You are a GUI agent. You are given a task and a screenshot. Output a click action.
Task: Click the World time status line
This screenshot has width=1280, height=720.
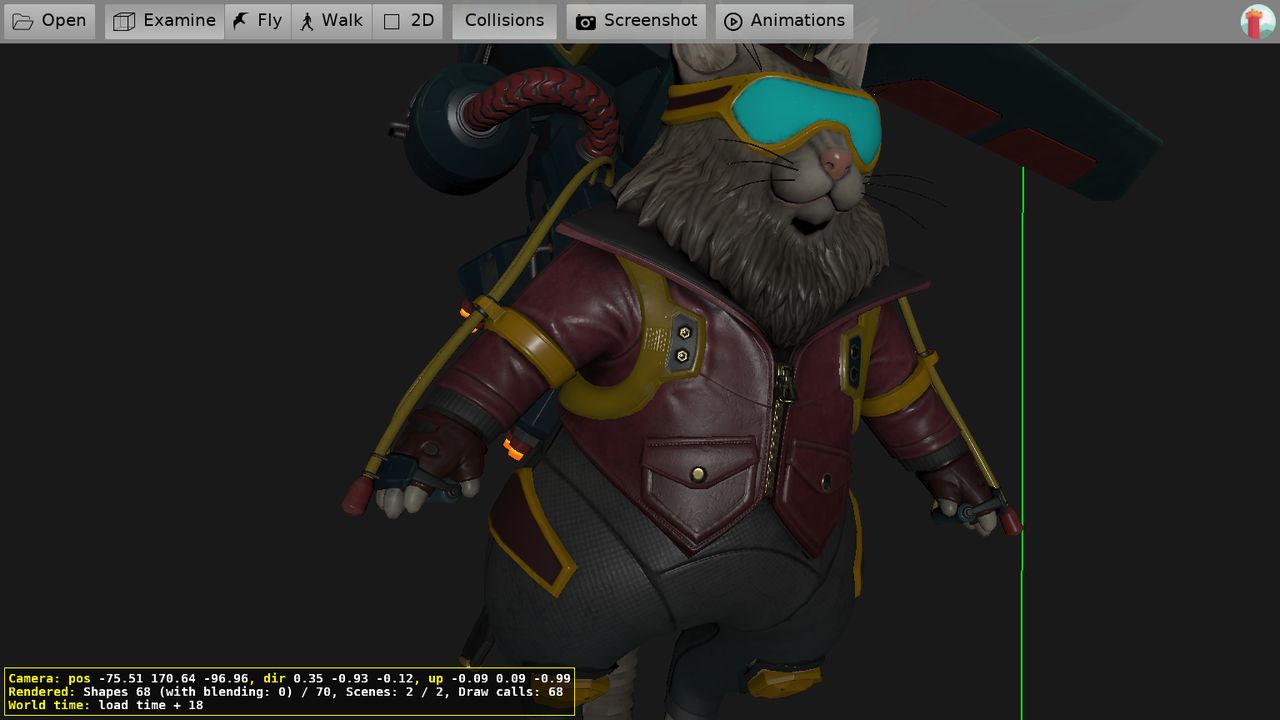click(106, 705)
